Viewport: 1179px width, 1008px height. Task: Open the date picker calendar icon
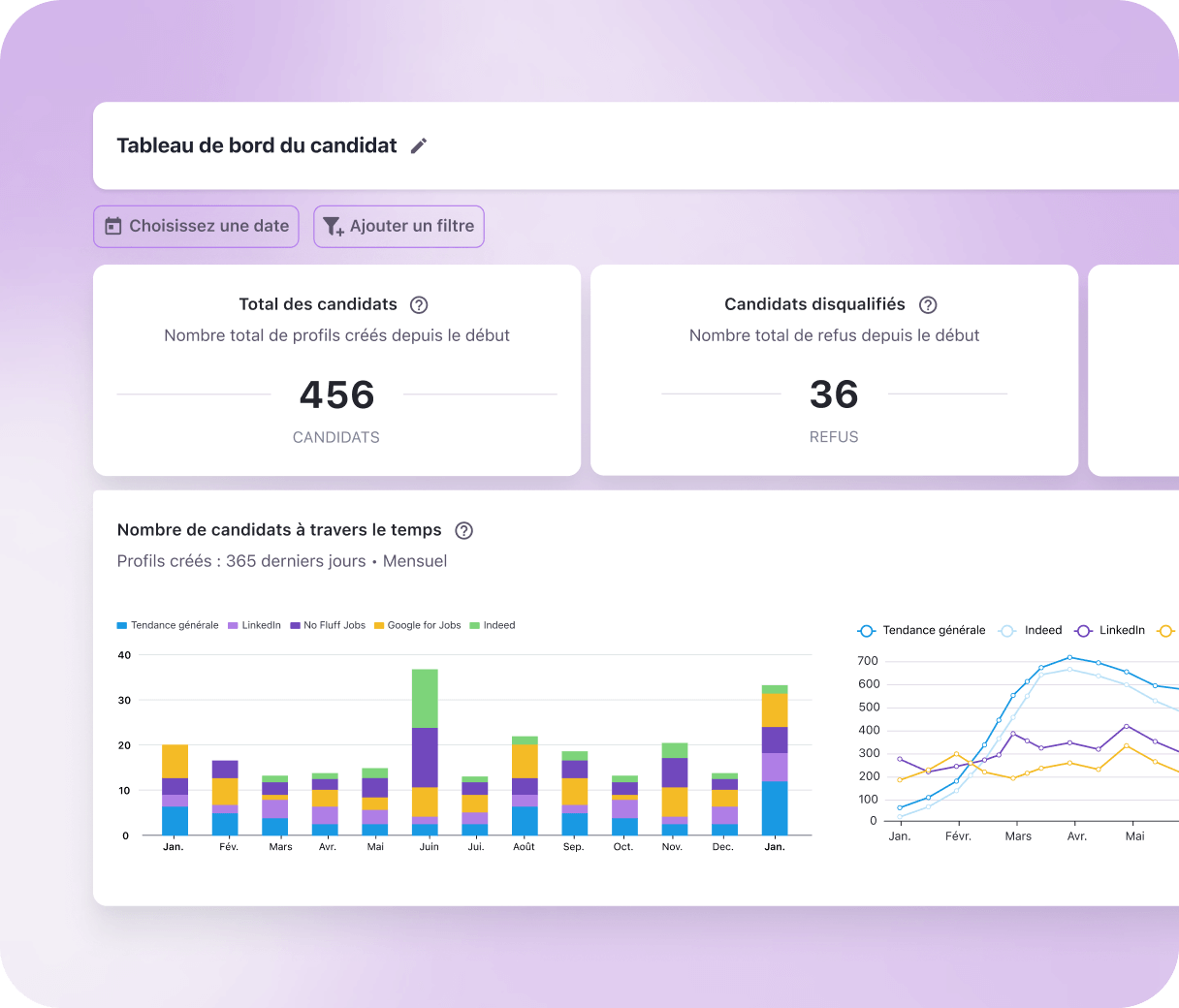[114, 226]
